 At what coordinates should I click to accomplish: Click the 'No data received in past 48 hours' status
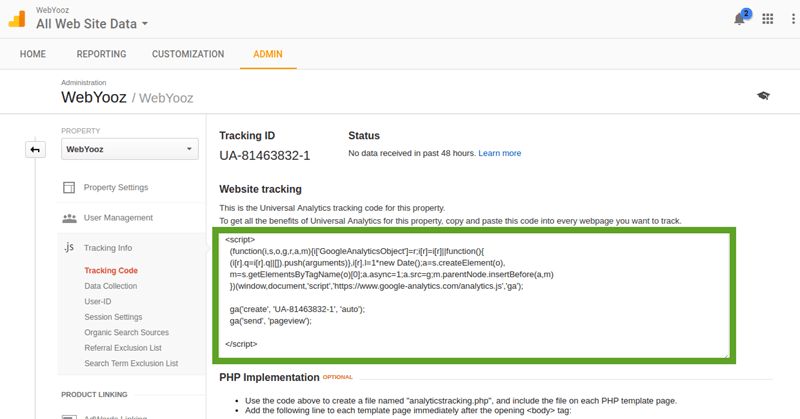[412, 153]
